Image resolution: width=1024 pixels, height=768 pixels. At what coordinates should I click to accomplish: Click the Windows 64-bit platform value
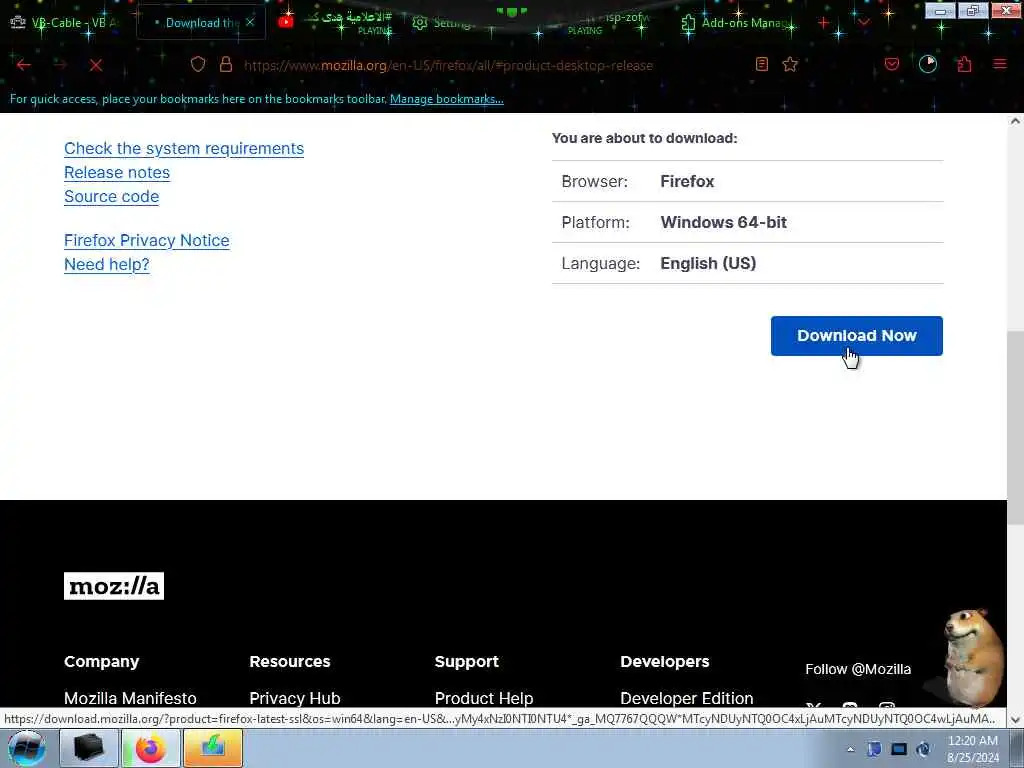(724, 222)
